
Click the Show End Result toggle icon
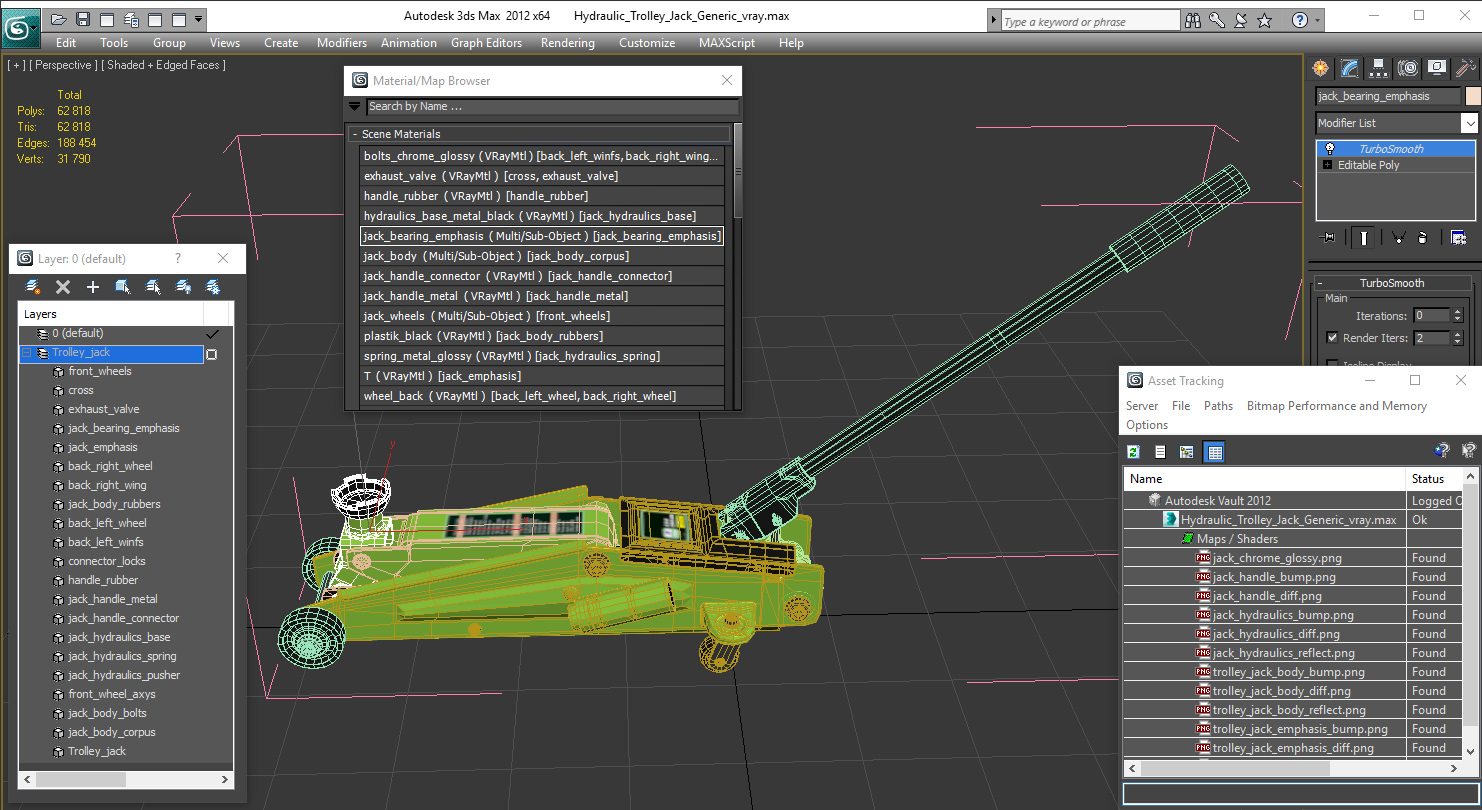[1364, 237]
